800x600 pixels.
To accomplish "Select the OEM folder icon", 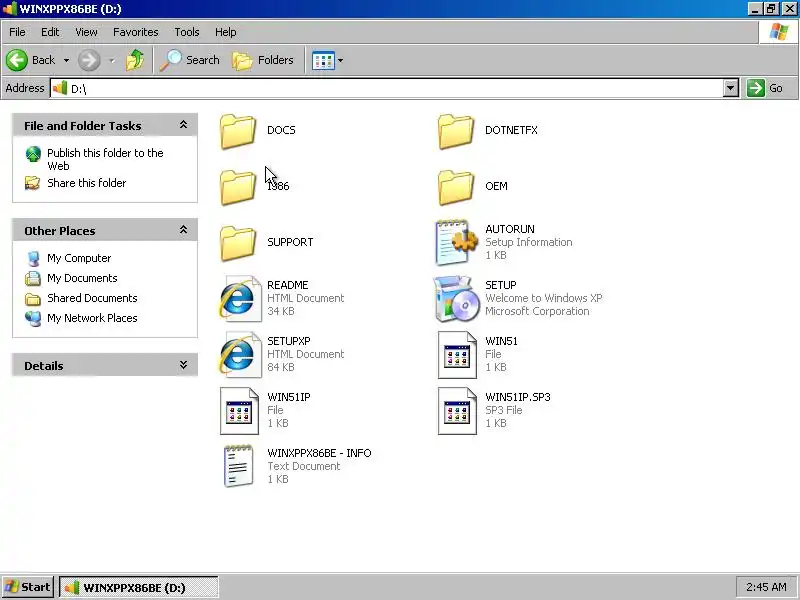I will click(x=456, y=187).
